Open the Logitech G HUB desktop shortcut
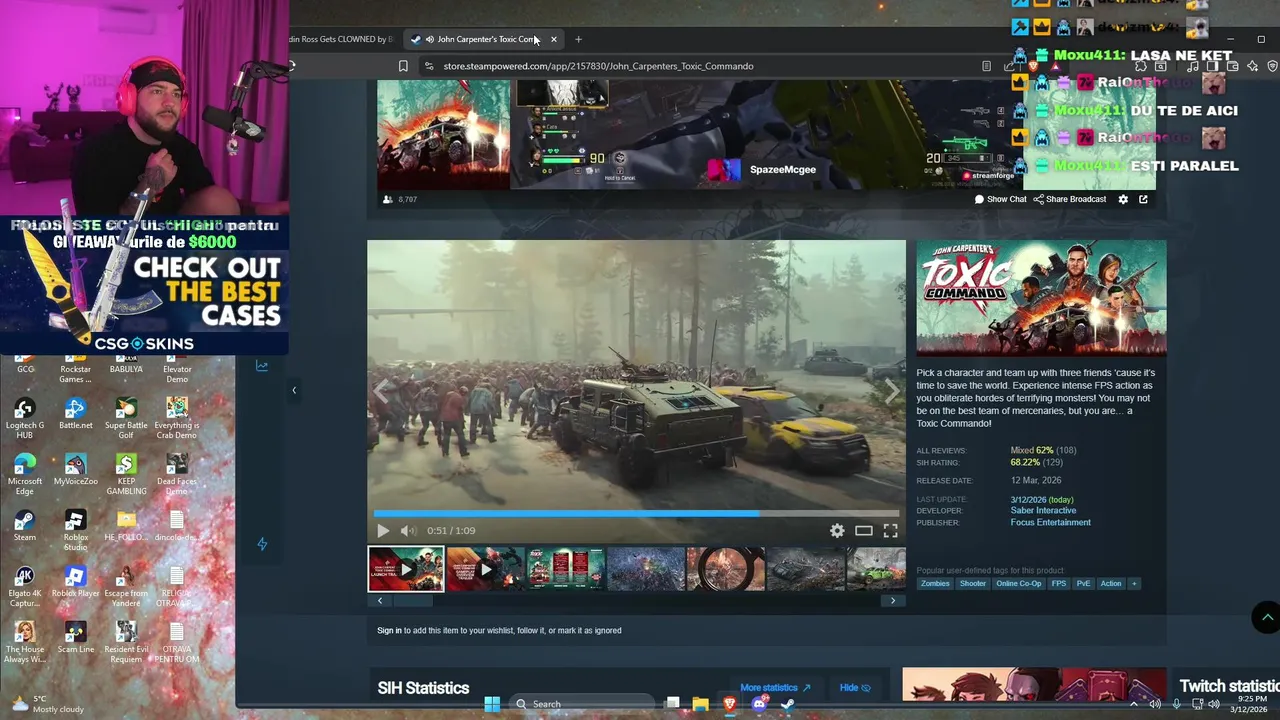 coord(25,419)
